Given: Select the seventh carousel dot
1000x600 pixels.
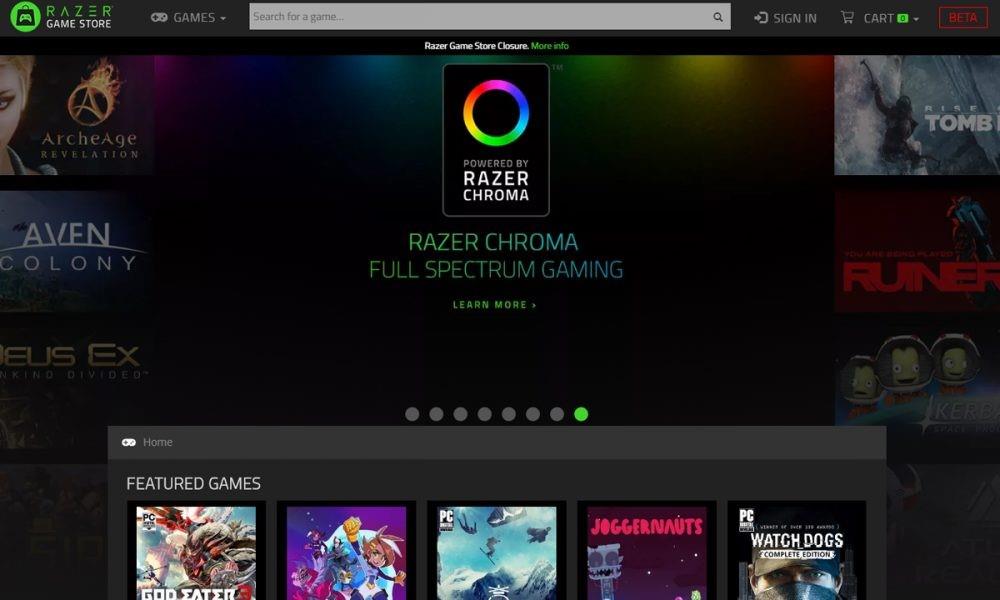Looking at the screenshot, I should point(557,414).
